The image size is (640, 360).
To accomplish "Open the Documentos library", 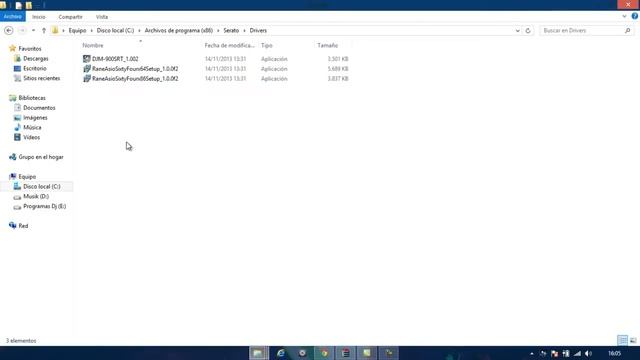I will tap(39, 108).
